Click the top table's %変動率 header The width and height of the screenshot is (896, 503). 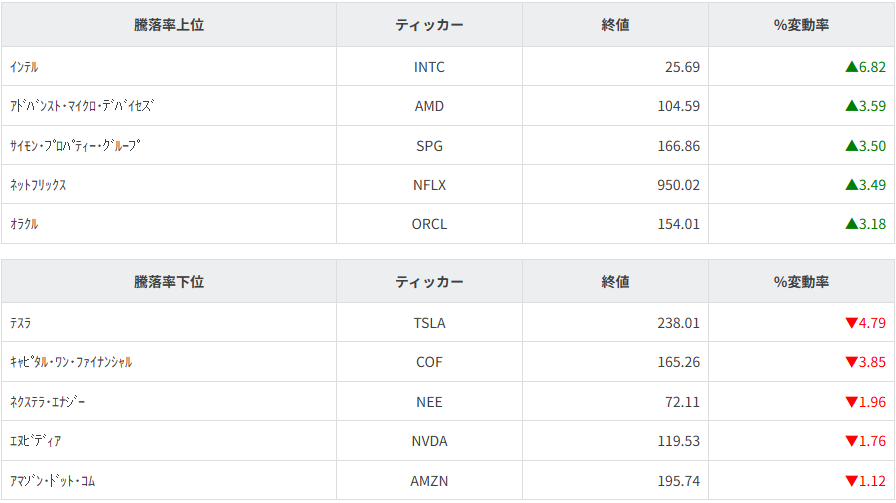pos(801,25)
